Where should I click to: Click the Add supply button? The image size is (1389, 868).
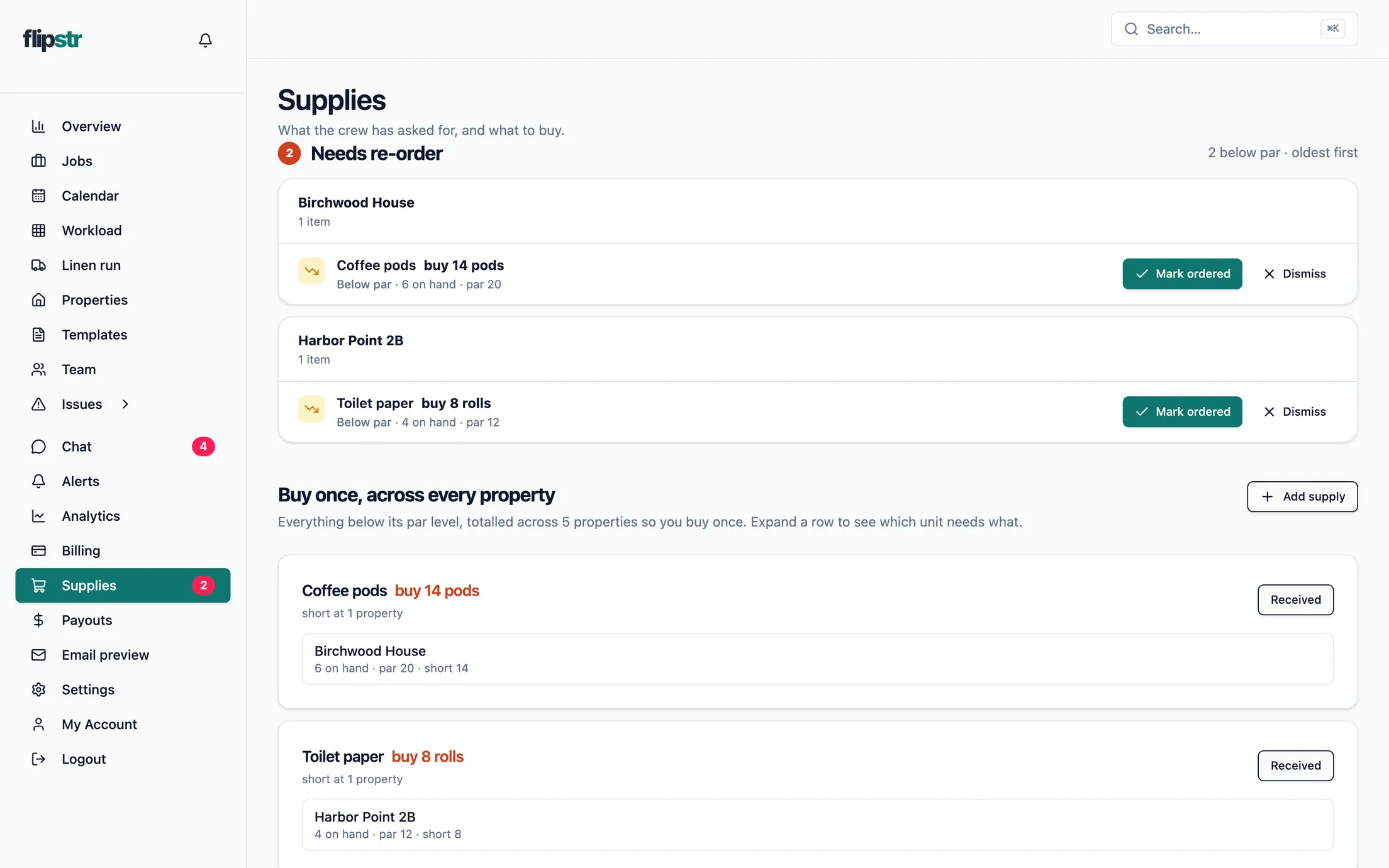[1302, 496]
